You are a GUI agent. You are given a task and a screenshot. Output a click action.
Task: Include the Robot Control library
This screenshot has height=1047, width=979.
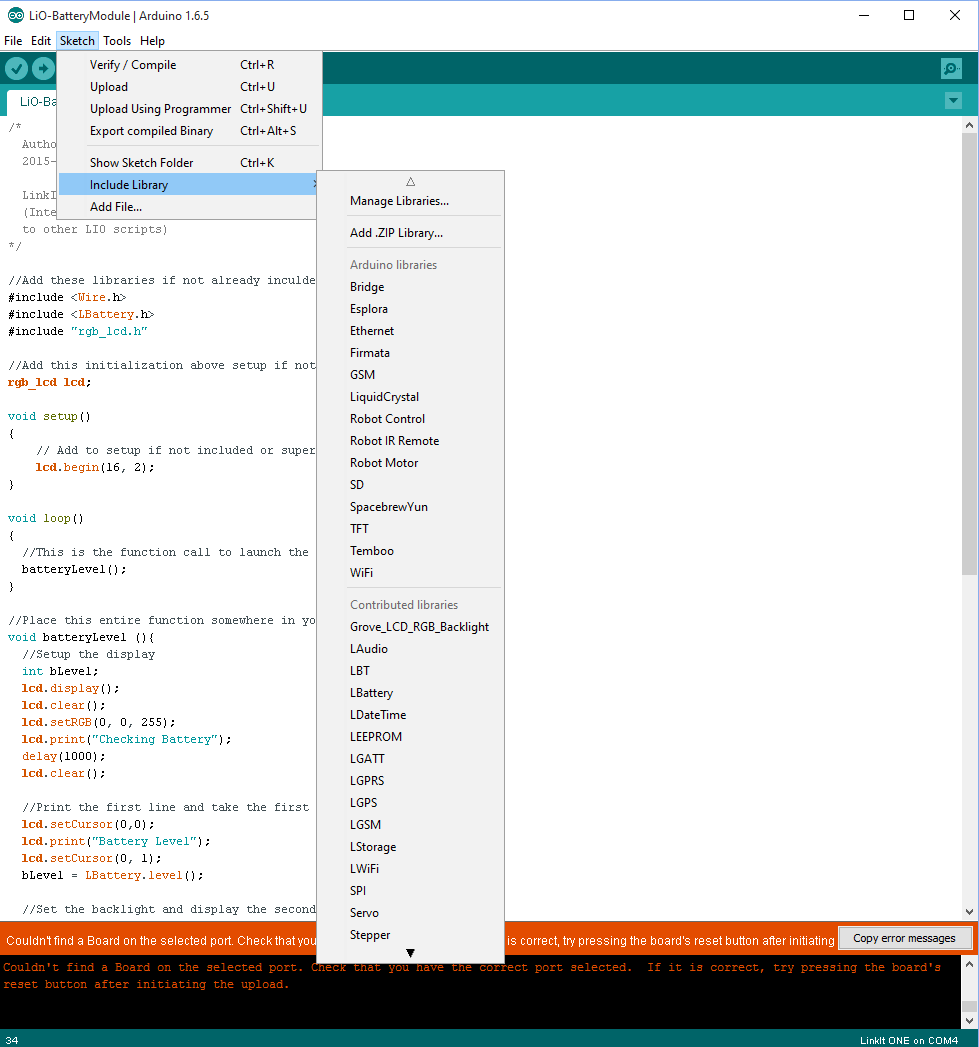click(410, 419)
